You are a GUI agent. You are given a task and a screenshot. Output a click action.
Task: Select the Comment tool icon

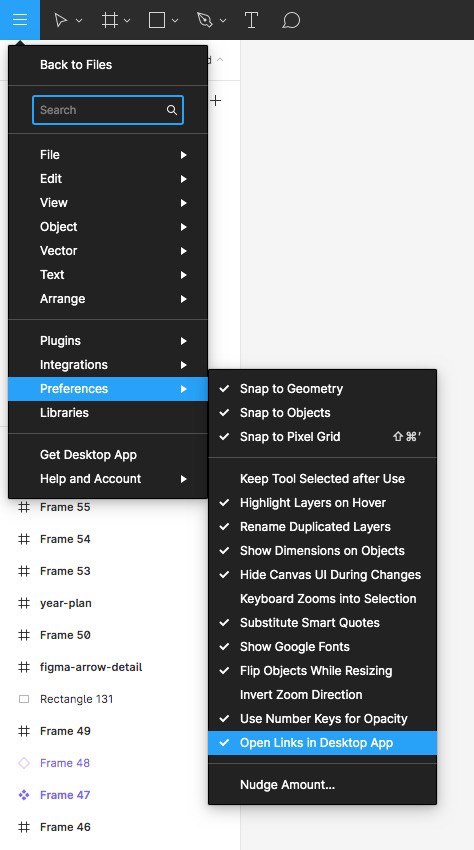291,21
